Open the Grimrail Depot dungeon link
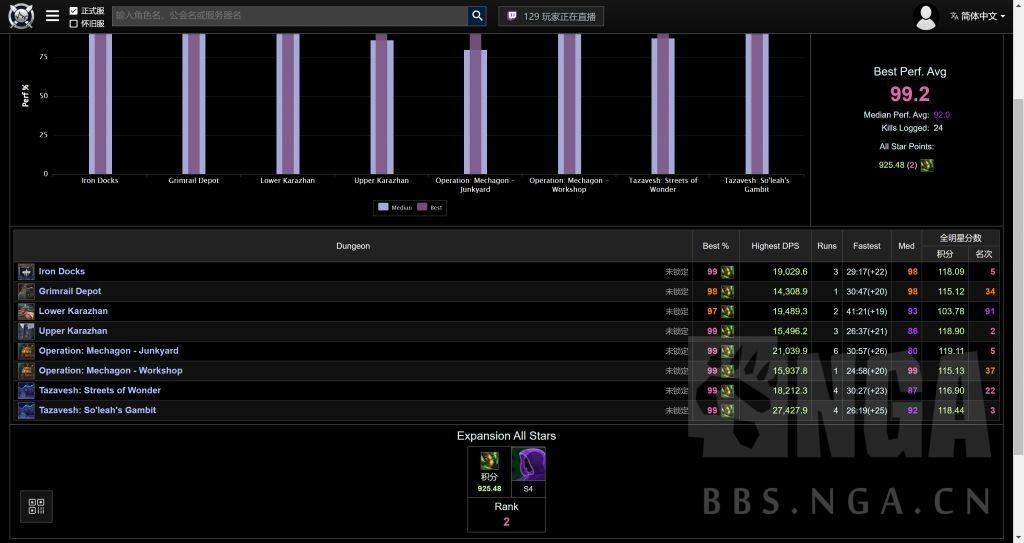Screen dimensions: 1024x543 pyautogui.click(x=70, y=291)
